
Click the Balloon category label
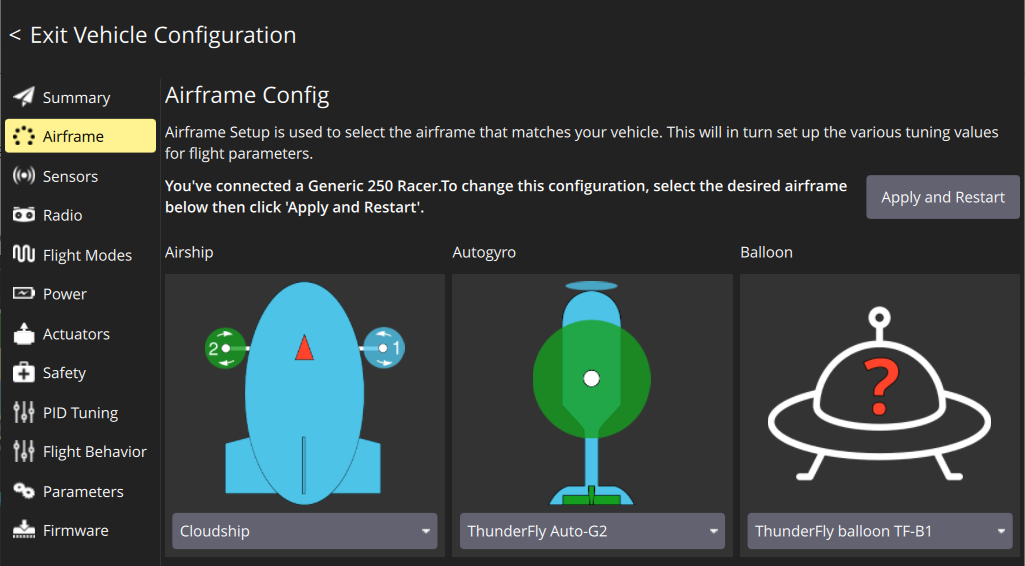[766, 252]
